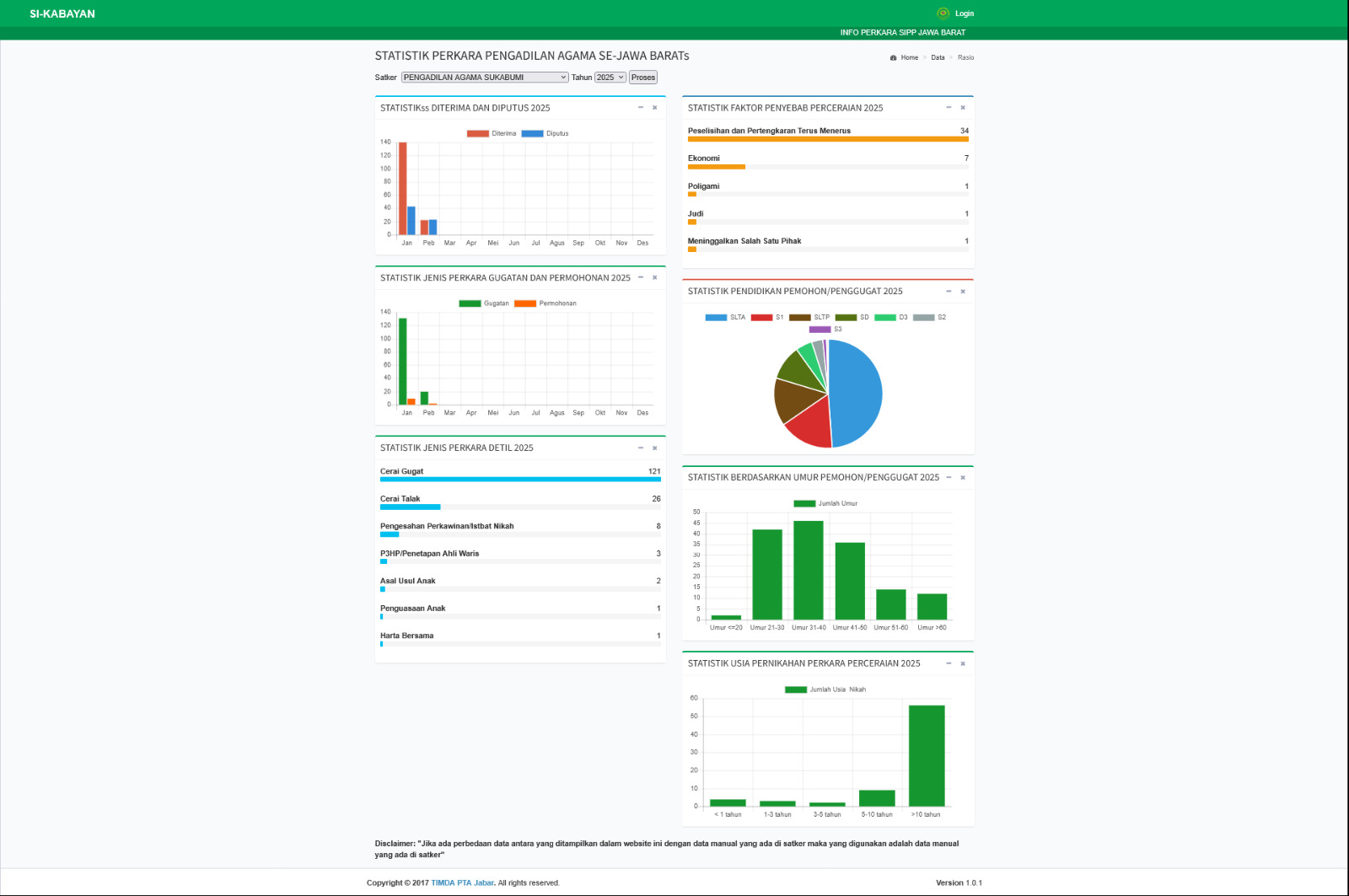Toggle Diputus legend in first chart

point(545,134)
